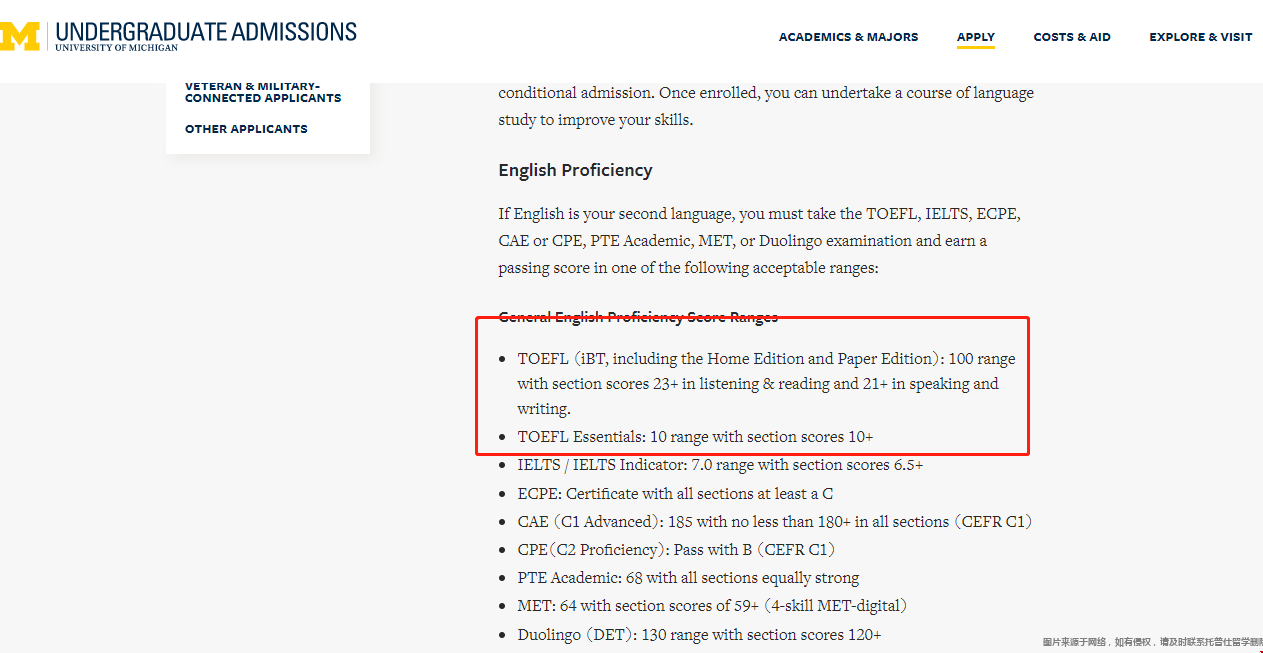Click the University of Michigan subtitle text
Screen dimensions: 1263x653
[x=116, y=47]
